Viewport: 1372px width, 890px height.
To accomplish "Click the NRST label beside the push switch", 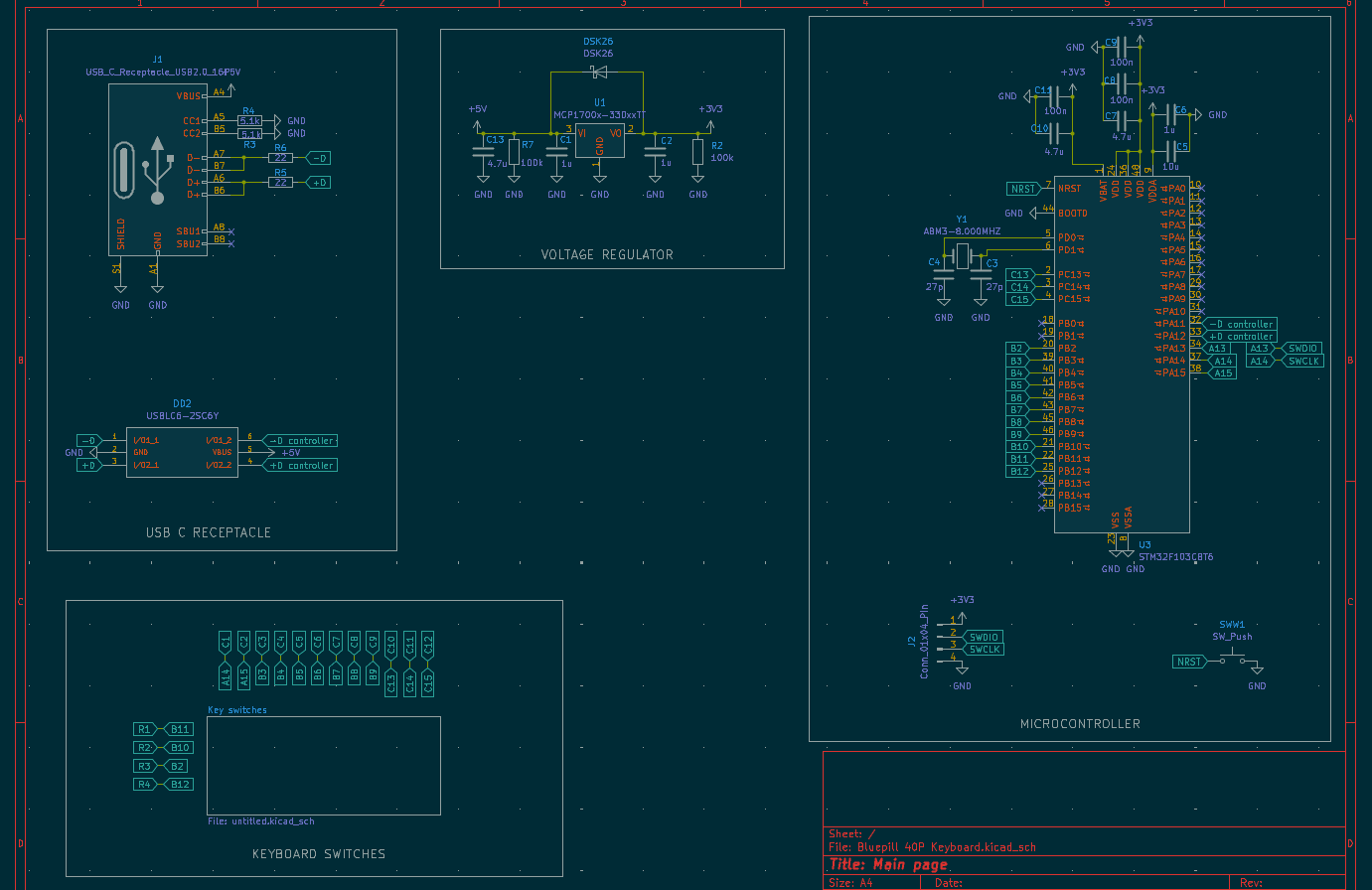I will 1189,662.
